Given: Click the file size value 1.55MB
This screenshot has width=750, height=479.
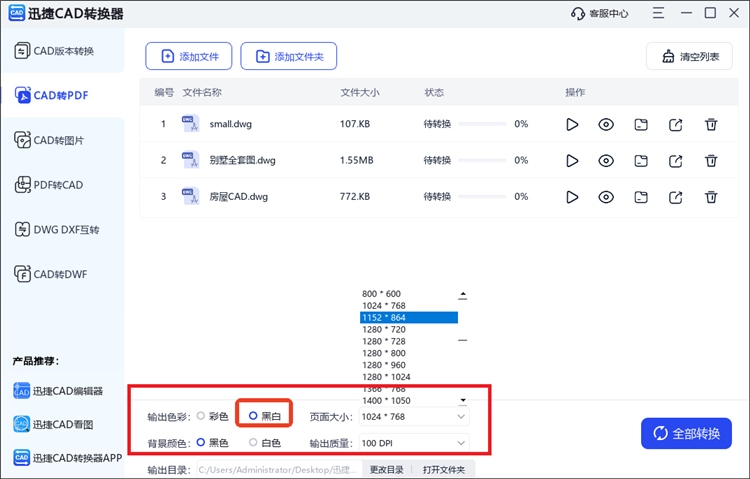Looking at the screenshot, I should pyautogui.click(x=356, y=160).
